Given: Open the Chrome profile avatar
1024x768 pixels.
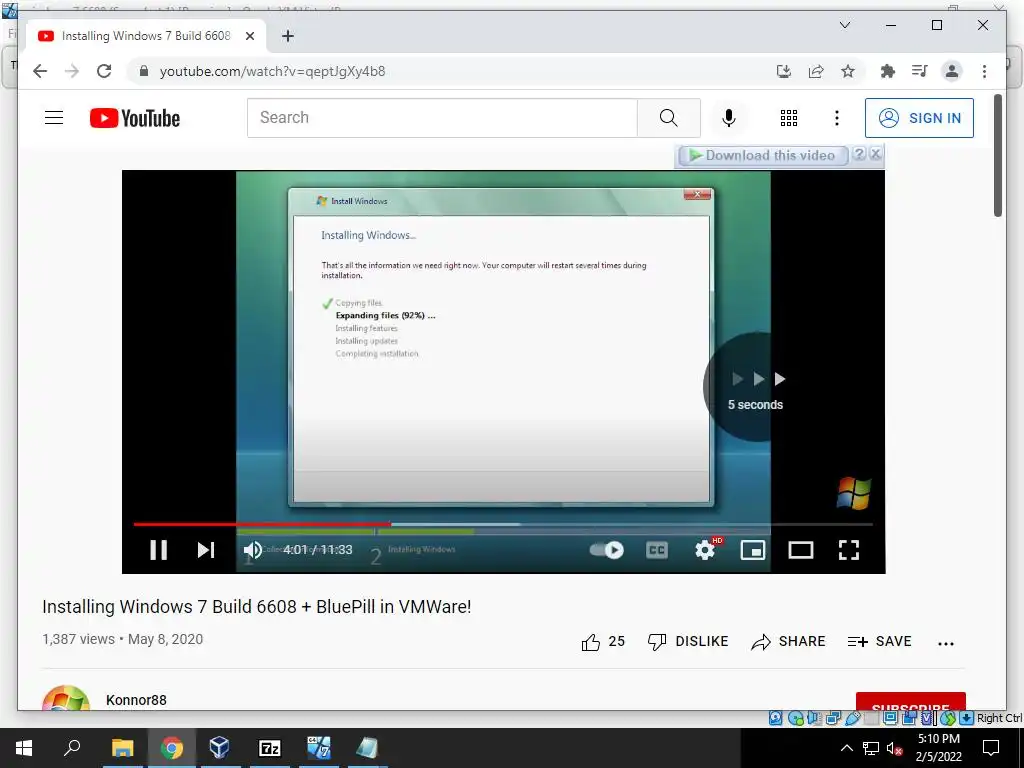Looking at the screenshot, I should 952,71.
